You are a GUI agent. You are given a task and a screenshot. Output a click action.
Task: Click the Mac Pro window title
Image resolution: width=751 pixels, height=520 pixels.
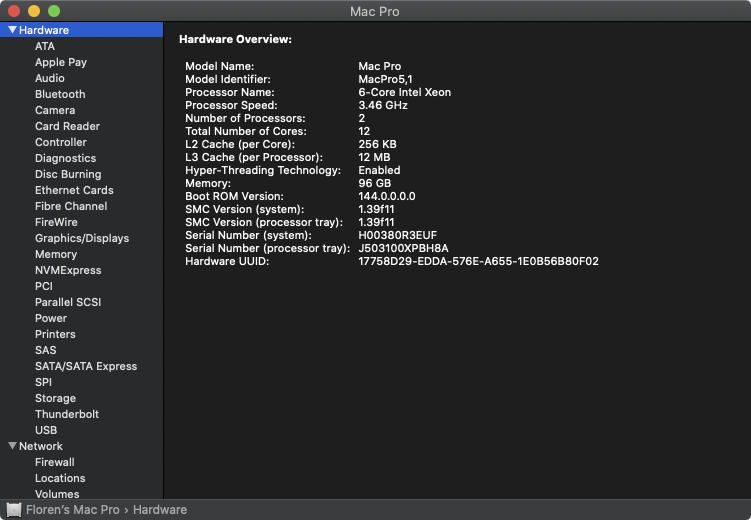pos(375,11)
